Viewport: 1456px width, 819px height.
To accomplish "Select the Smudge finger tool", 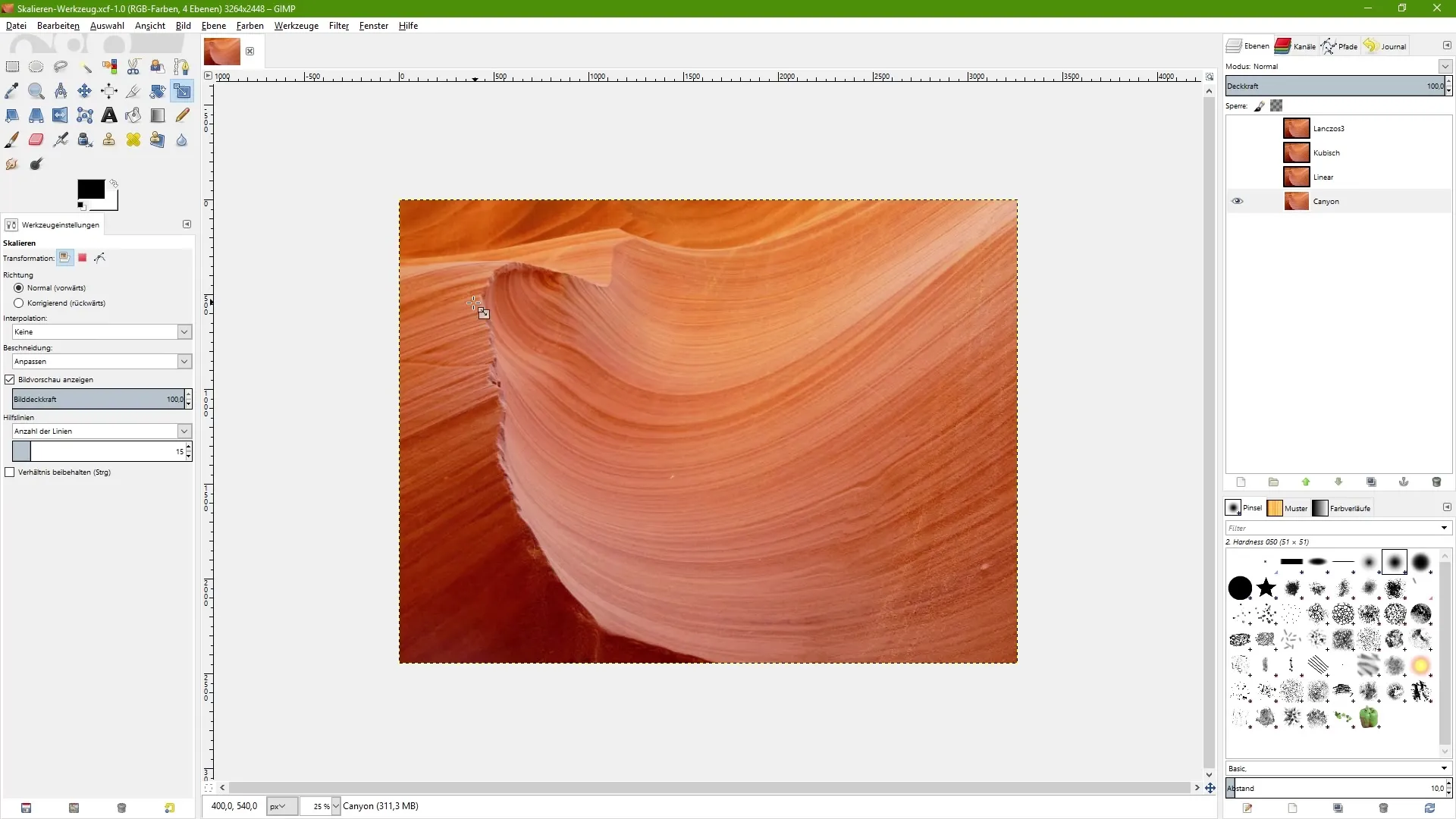I will 12,164.
